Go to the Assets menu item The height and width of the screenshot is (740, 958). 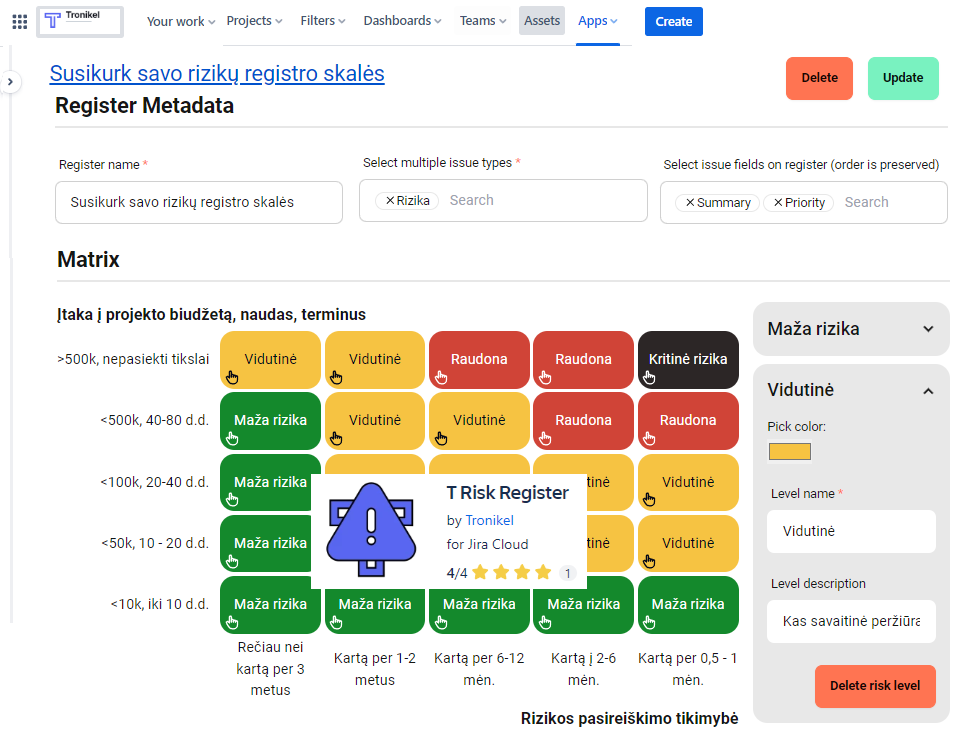coord(542,21)
